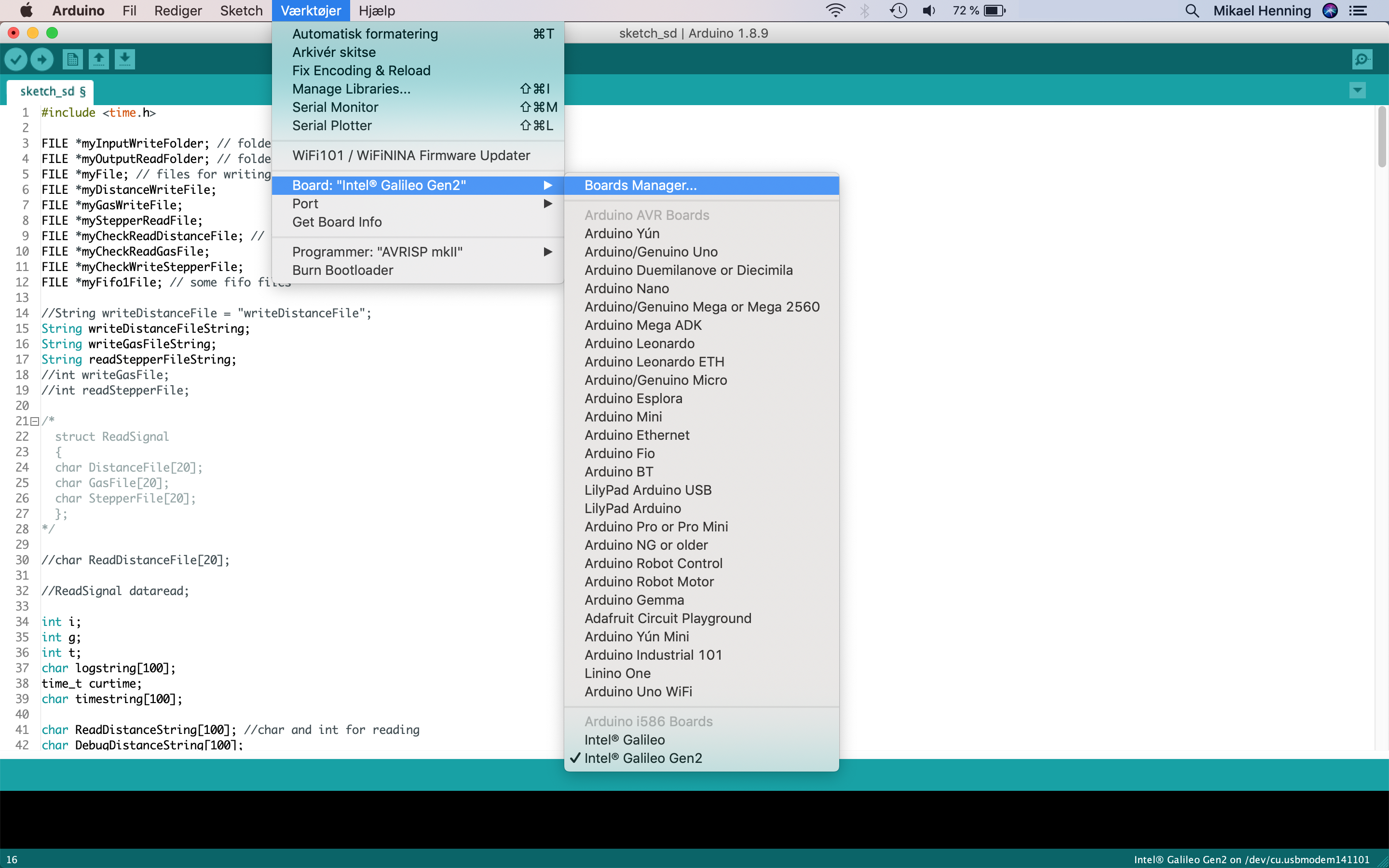
Task: Select Arduino/Genuino Mega or Mega 2560
Action: click(701, 307)
